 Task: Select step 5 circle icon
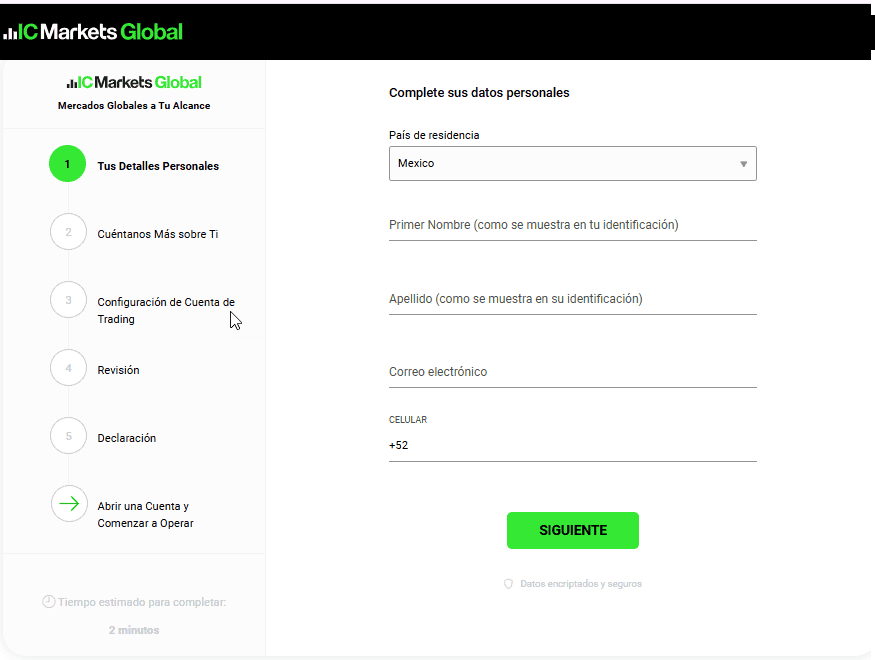point(68,436)
